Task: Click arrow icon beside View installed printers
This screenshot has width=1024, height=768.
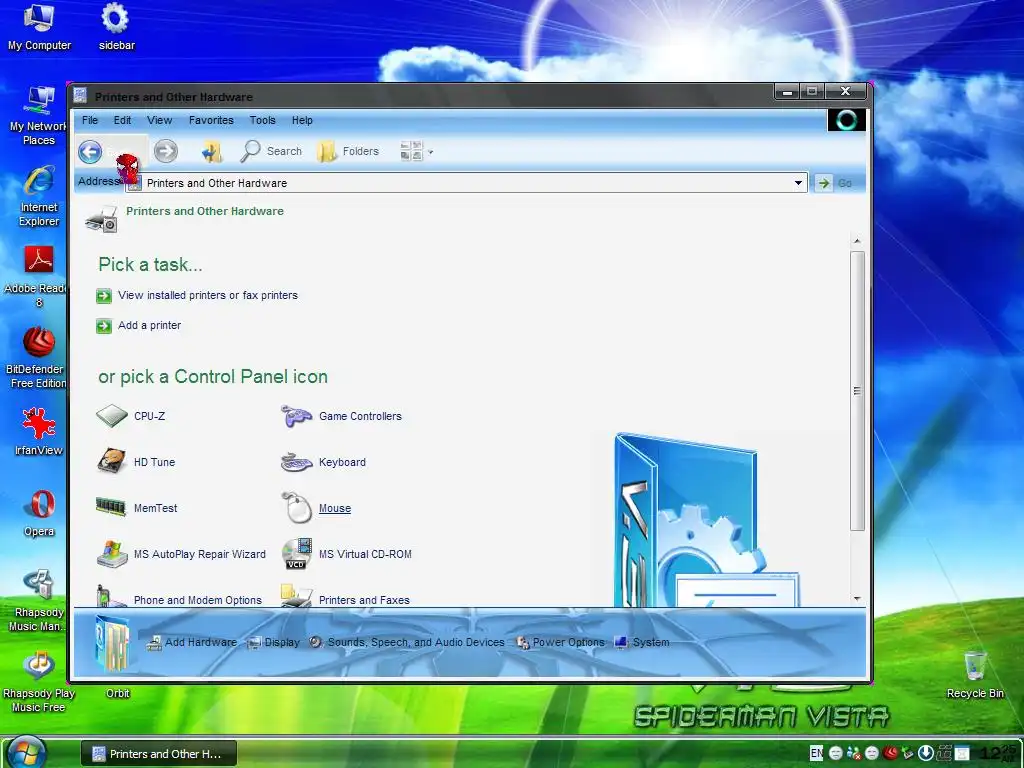Action: tap(104, 296)
